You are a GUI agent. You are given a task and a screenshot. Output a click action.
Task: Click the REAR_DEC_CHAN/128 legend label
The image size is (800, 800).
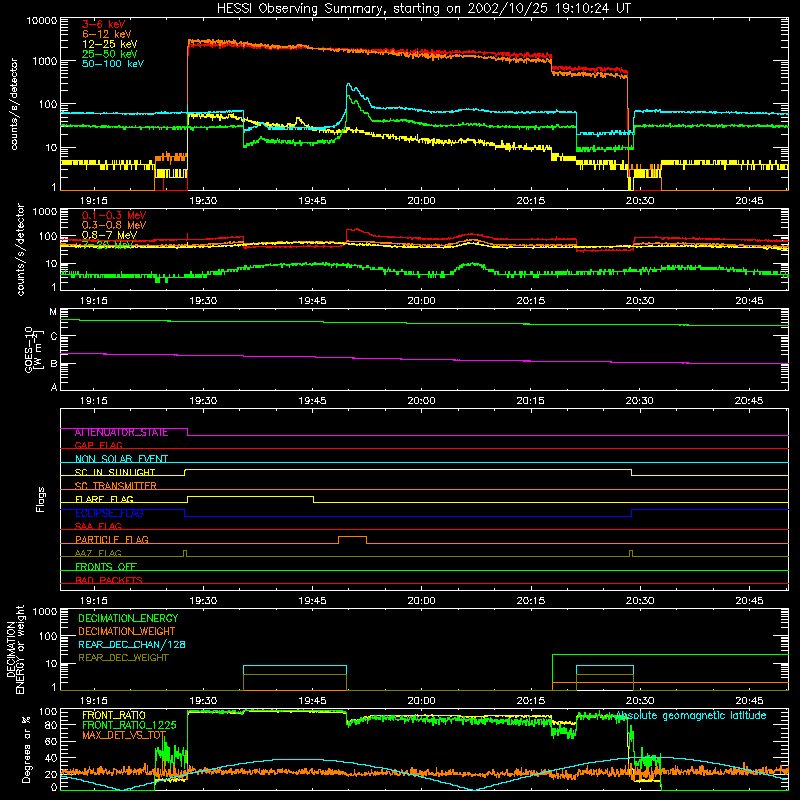coord(132,645)
